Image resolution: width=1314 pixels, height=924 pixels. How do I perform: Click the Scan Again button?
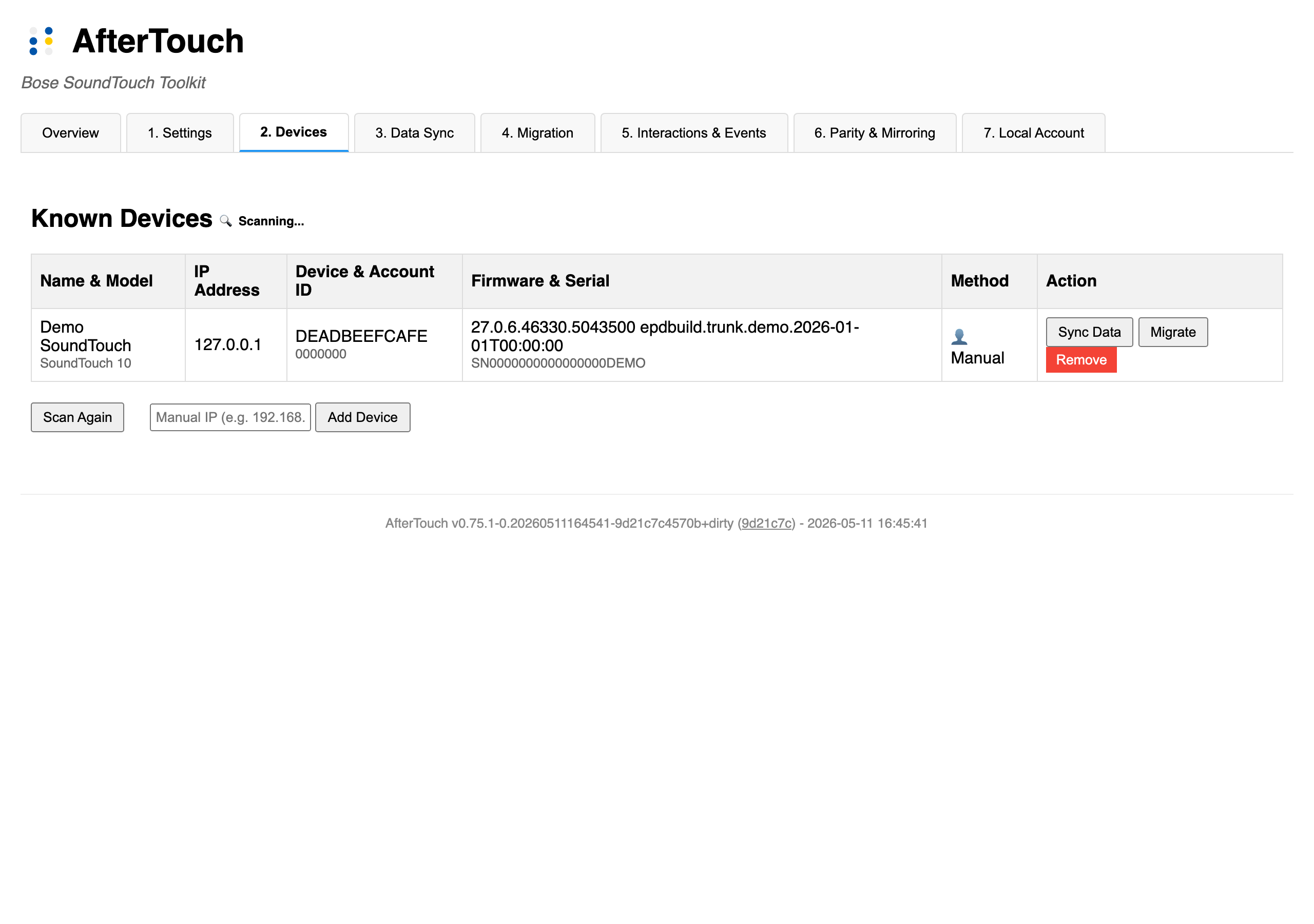tap(78, 417)
